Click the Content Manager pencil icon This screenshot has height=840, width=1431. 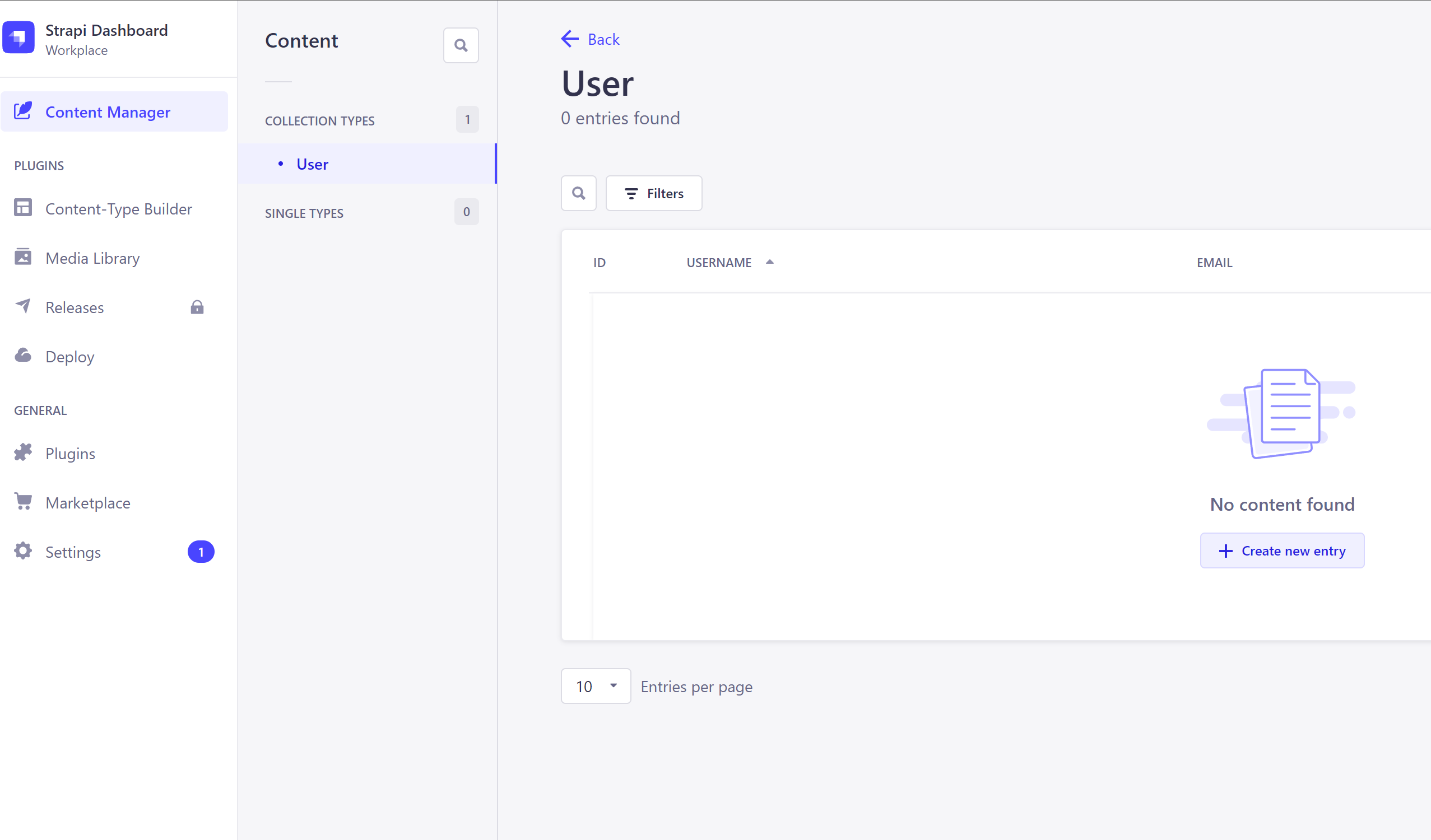23,111
